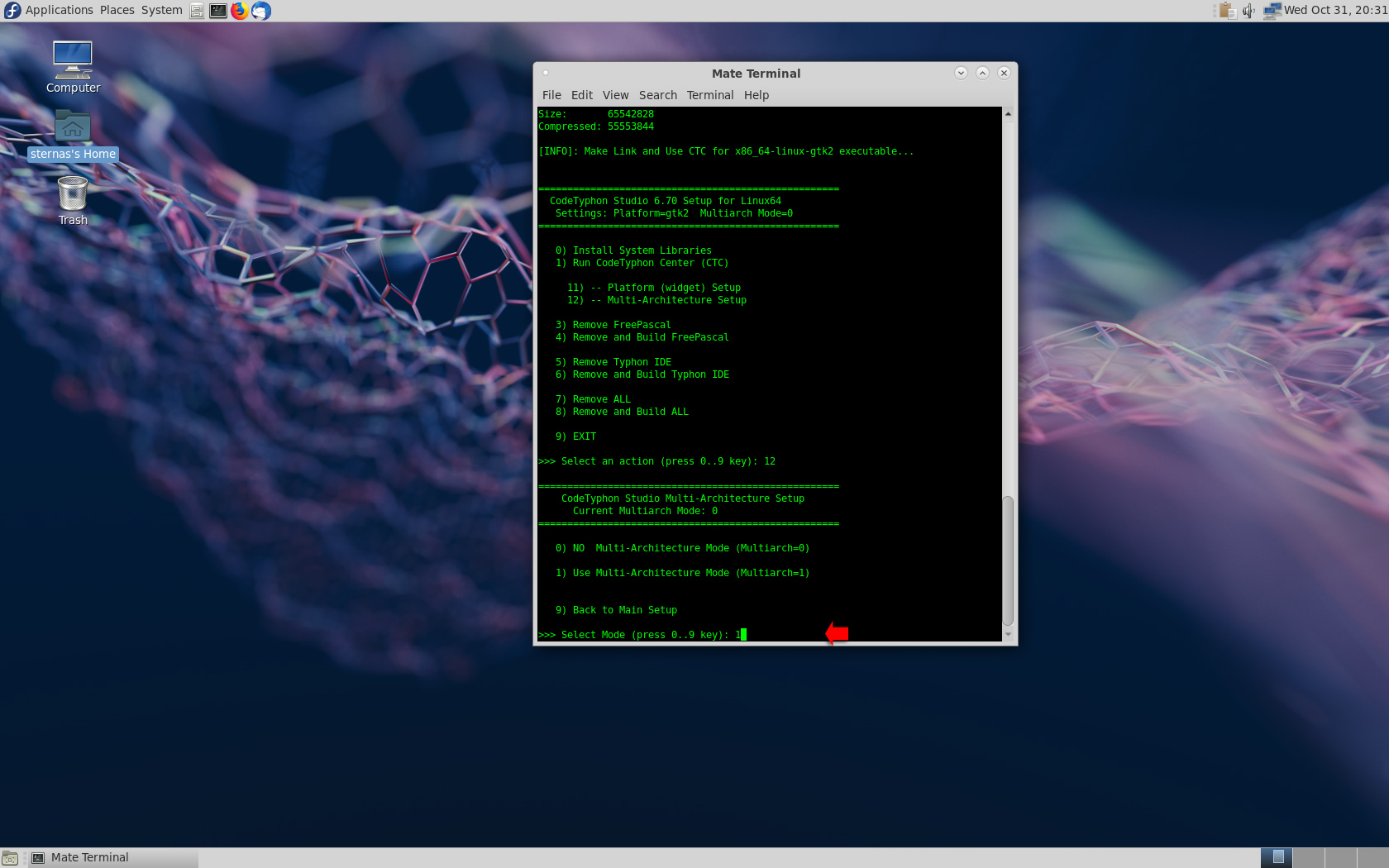Click '12) -- Multi-Architecture Setup' line

(656, 300)
